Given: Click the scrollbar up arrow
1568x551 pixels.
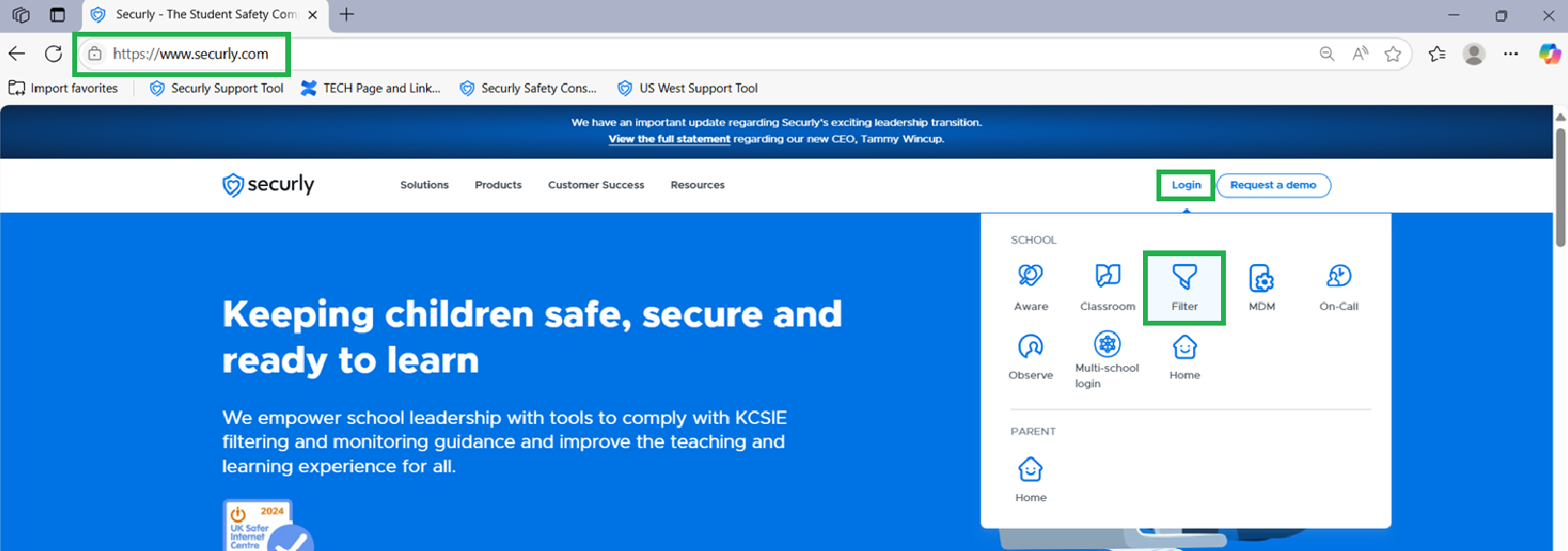Looking at the screenshot, I should point(1560,117).
